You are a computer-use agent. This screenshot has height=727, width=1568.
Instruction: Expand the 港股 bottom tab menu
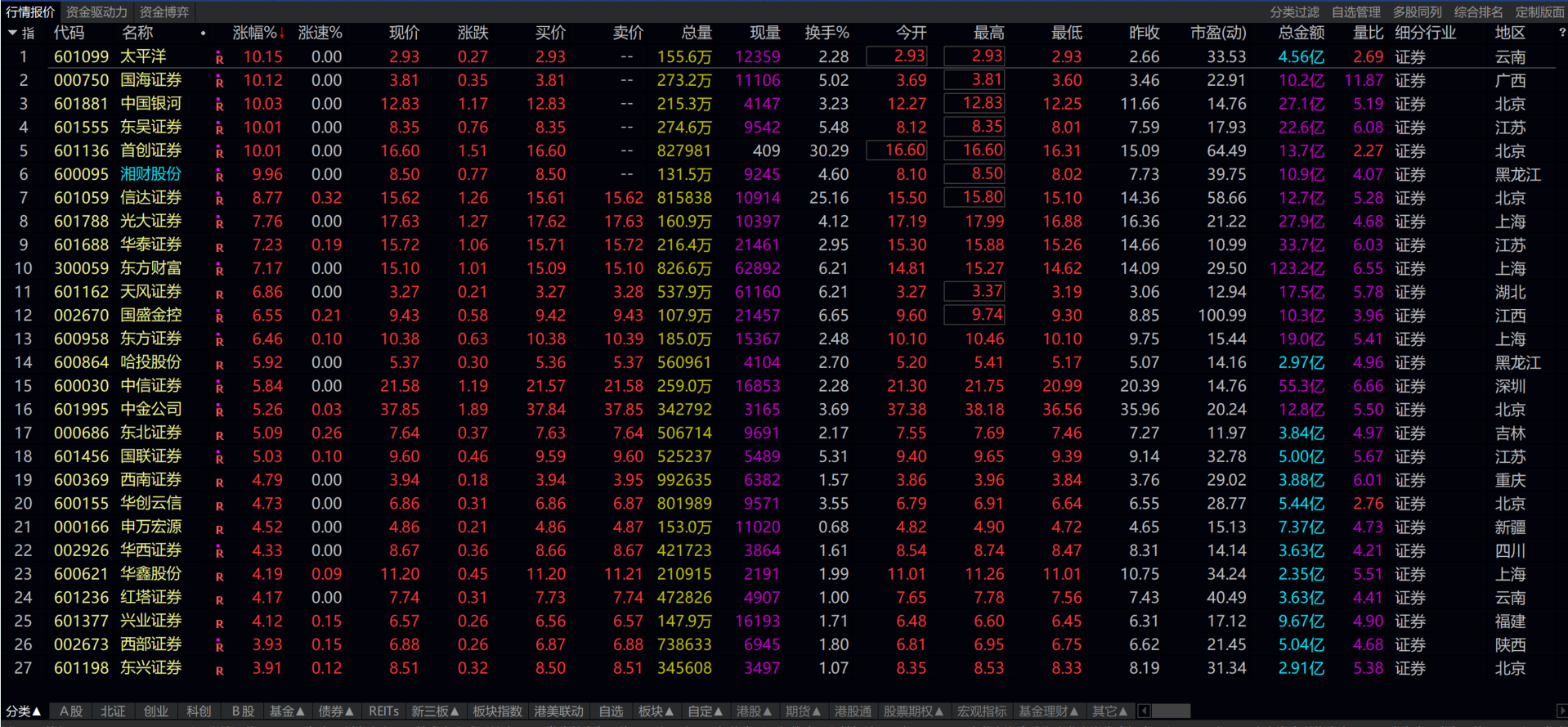(x=755, y=711)
